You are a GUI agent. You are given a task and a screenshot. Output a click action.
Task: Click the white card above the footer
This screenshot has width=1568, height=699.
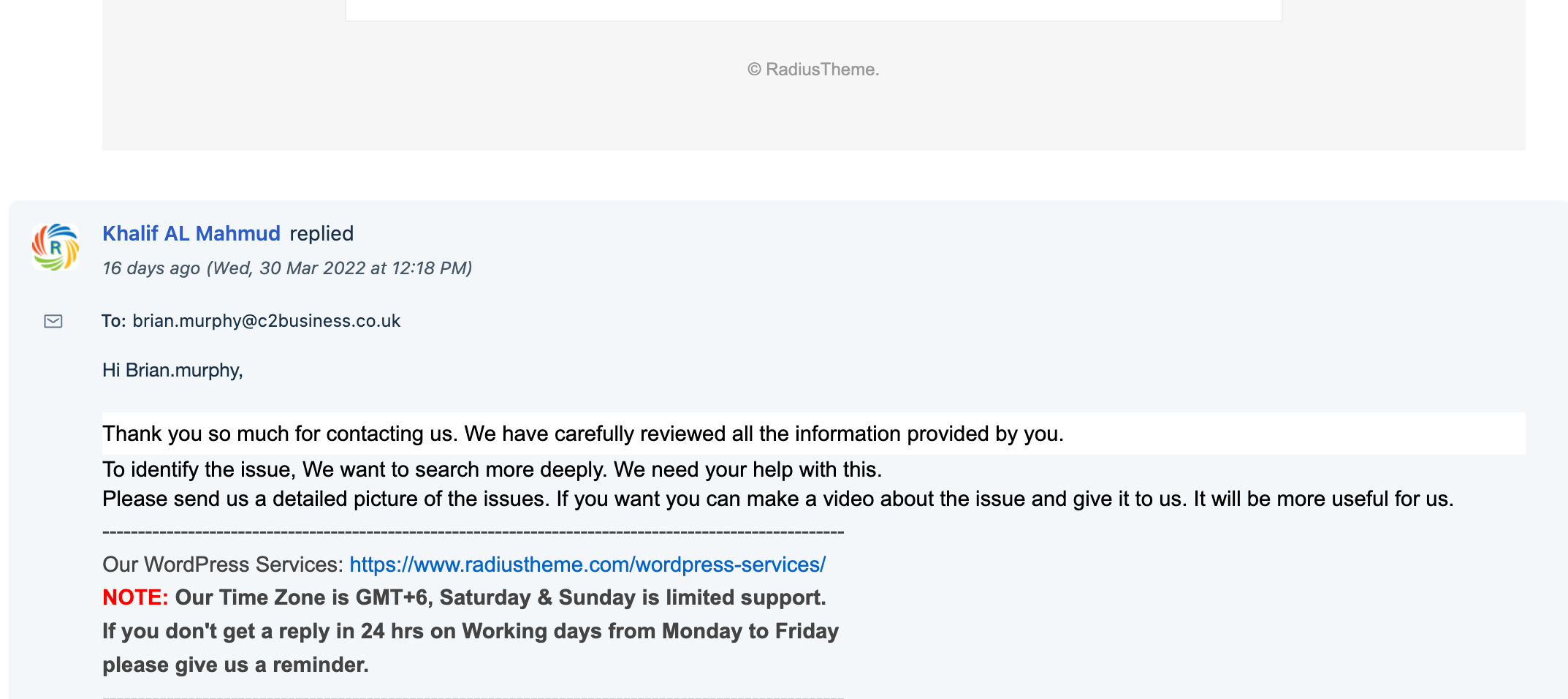point(813,10)
